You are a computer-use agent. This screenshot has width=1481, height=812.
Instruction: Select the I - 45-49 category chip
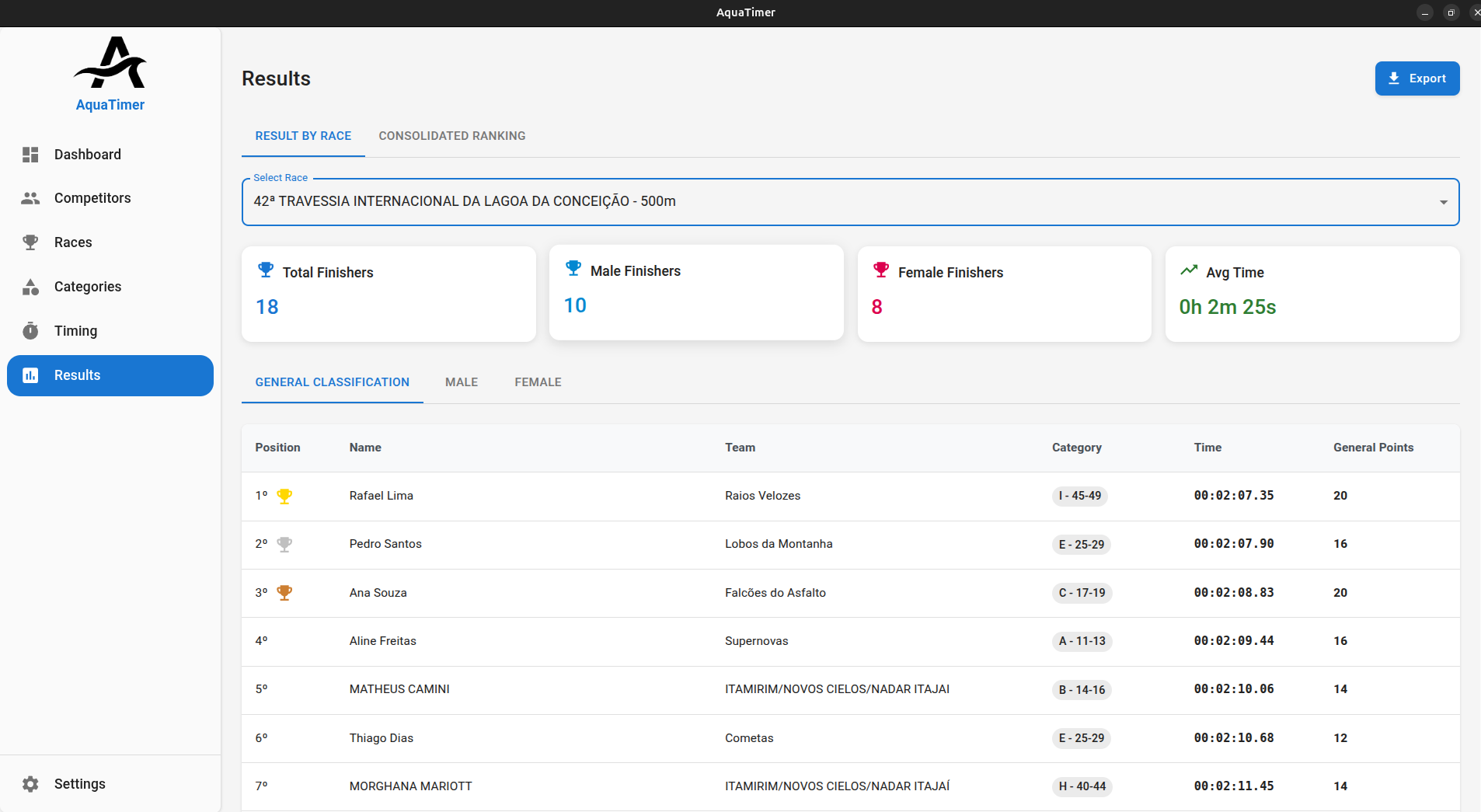coord(1080,496)
